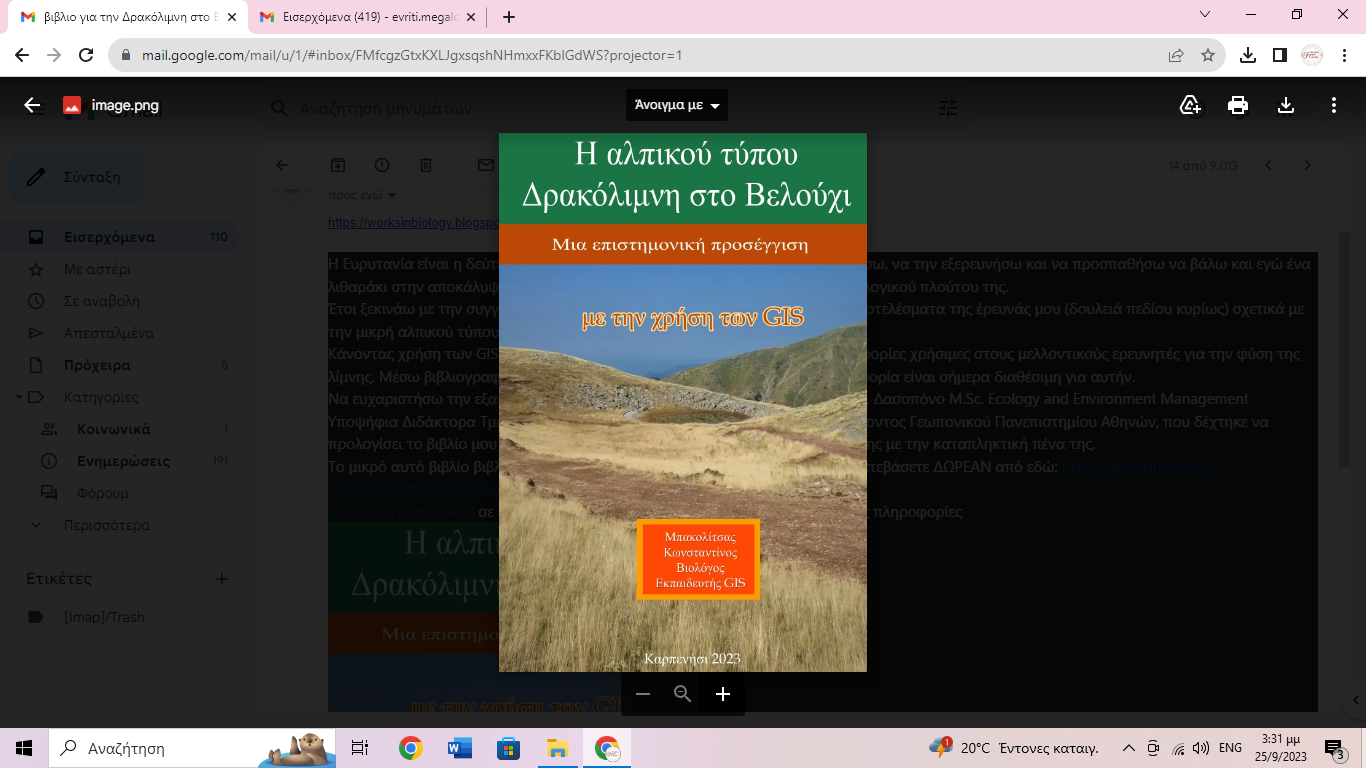
Task: Click the back arrow to close image preview
Action: coord(32,105)
